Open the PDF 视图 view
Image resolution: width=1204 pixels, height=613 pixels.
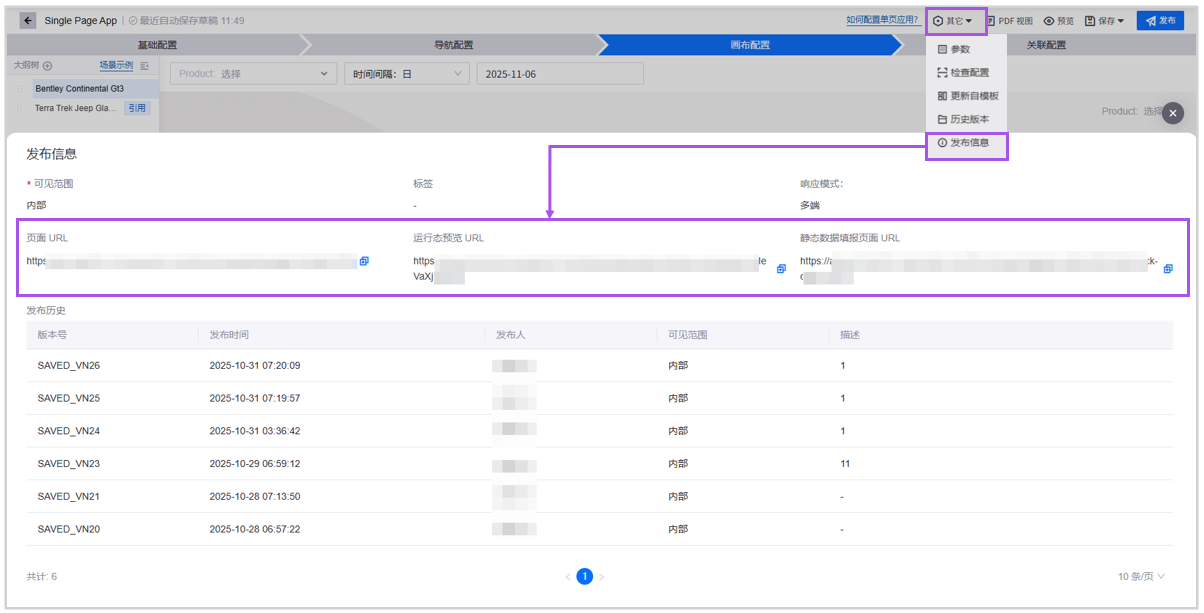1009,20
